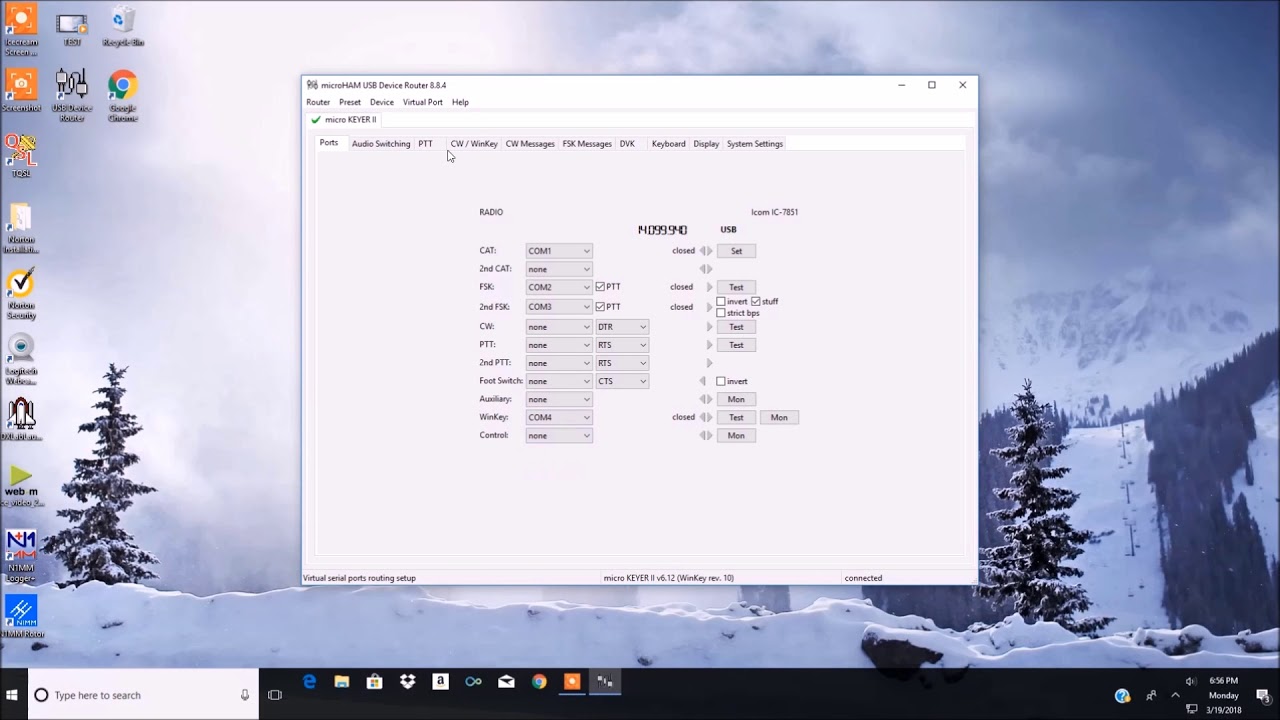Select the micro KEYER II device tab

[344, 120]
